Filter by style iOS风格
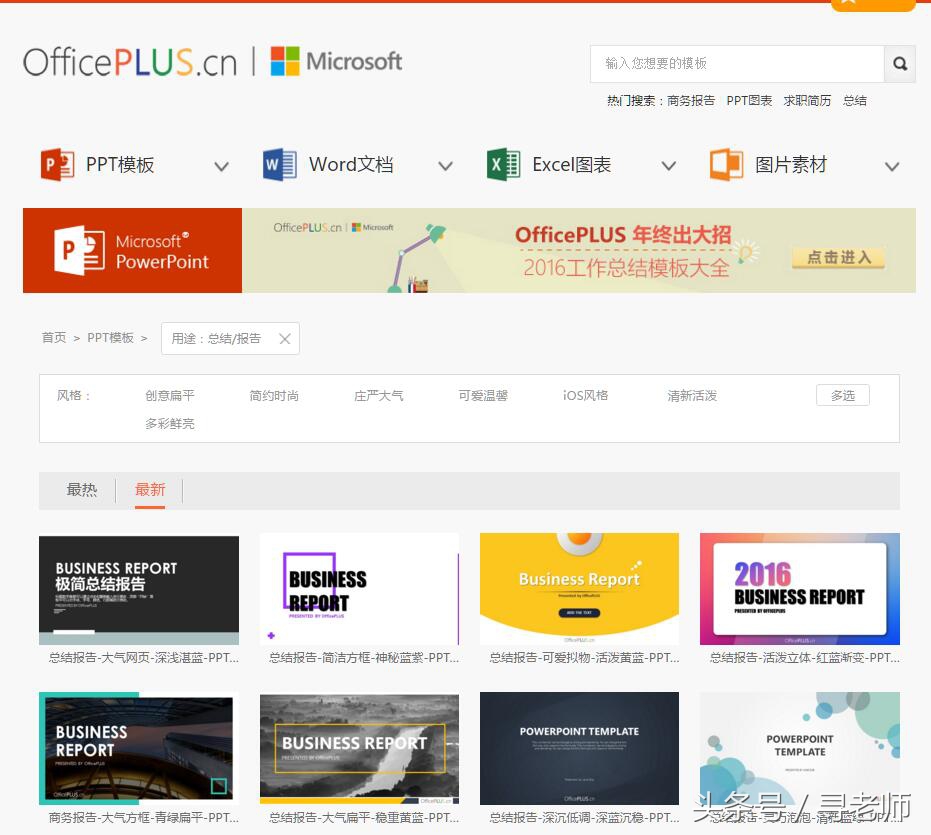Viewport: 931px width, 835px height. click(x=585, y=396)
